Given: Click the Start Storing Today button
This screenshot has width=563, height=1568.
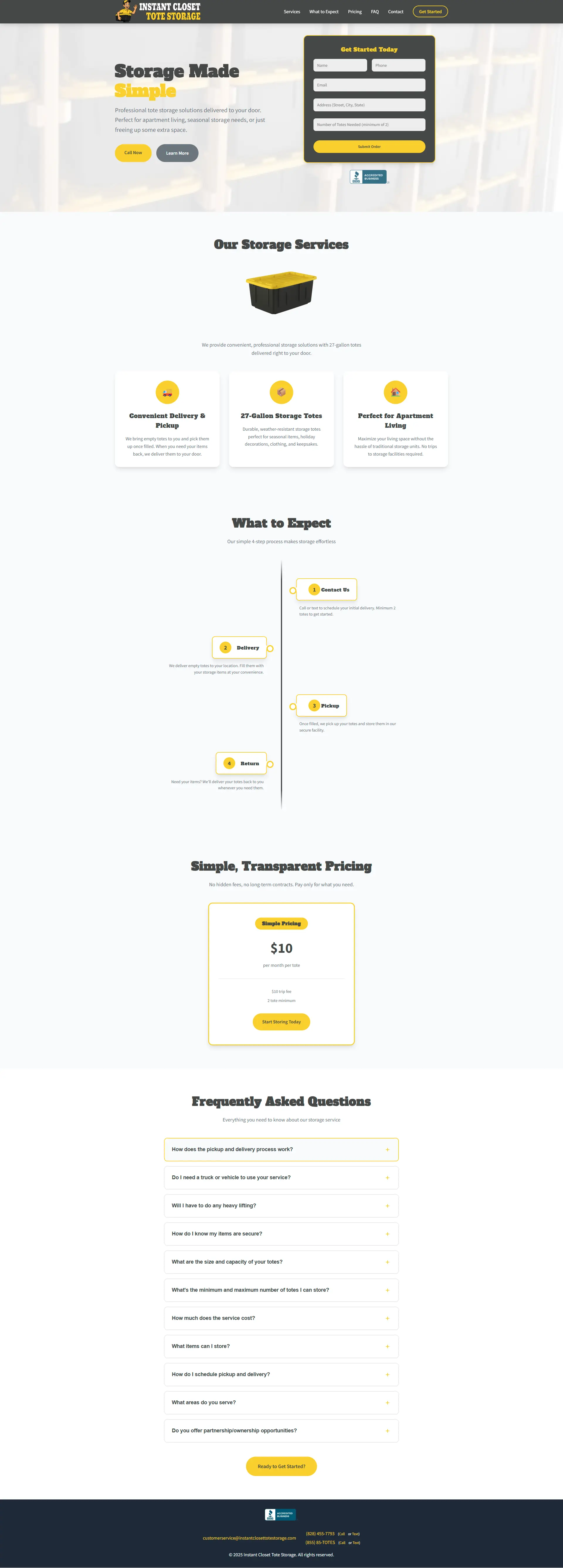Looking at the screenshot, I should click(x=281, y=1022).
